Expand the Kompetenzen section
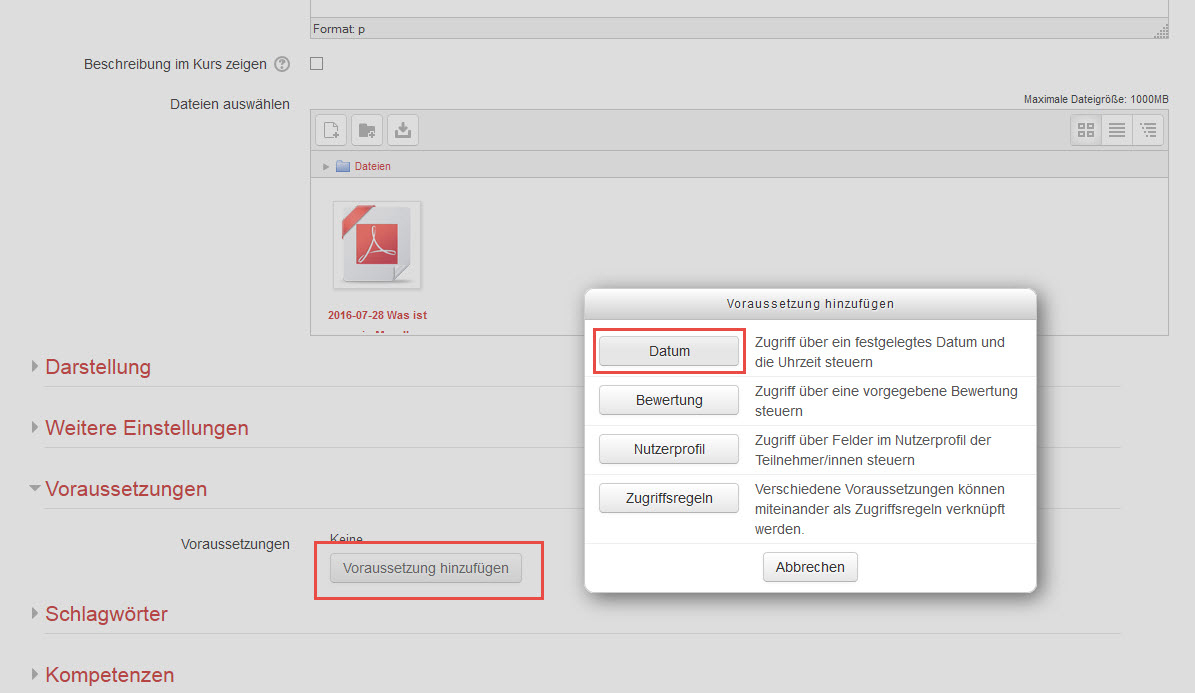This screenshot has width=1195, height=693. (109, 675)
